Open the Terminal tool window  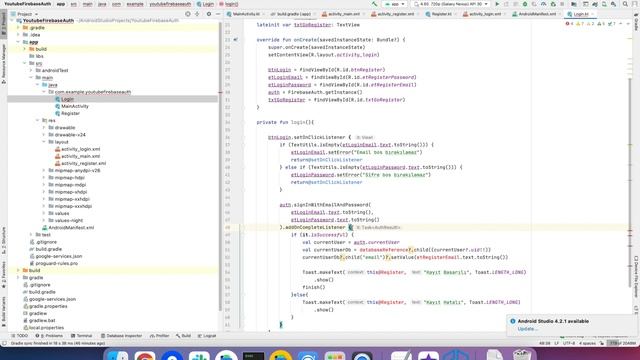coord(81,336)
